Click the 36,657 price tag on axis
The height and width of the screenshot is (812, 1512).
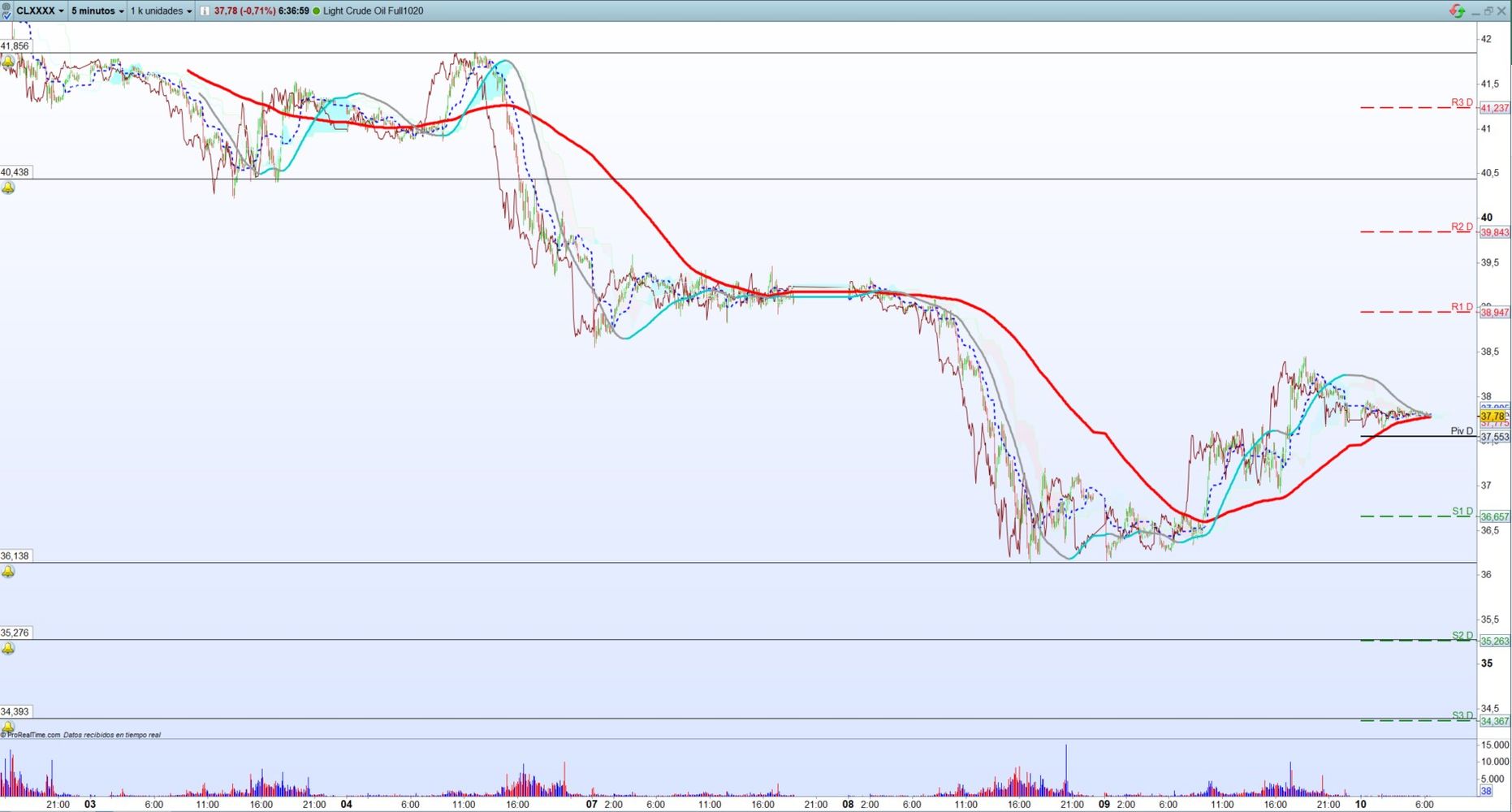(x=1495, y=517)
